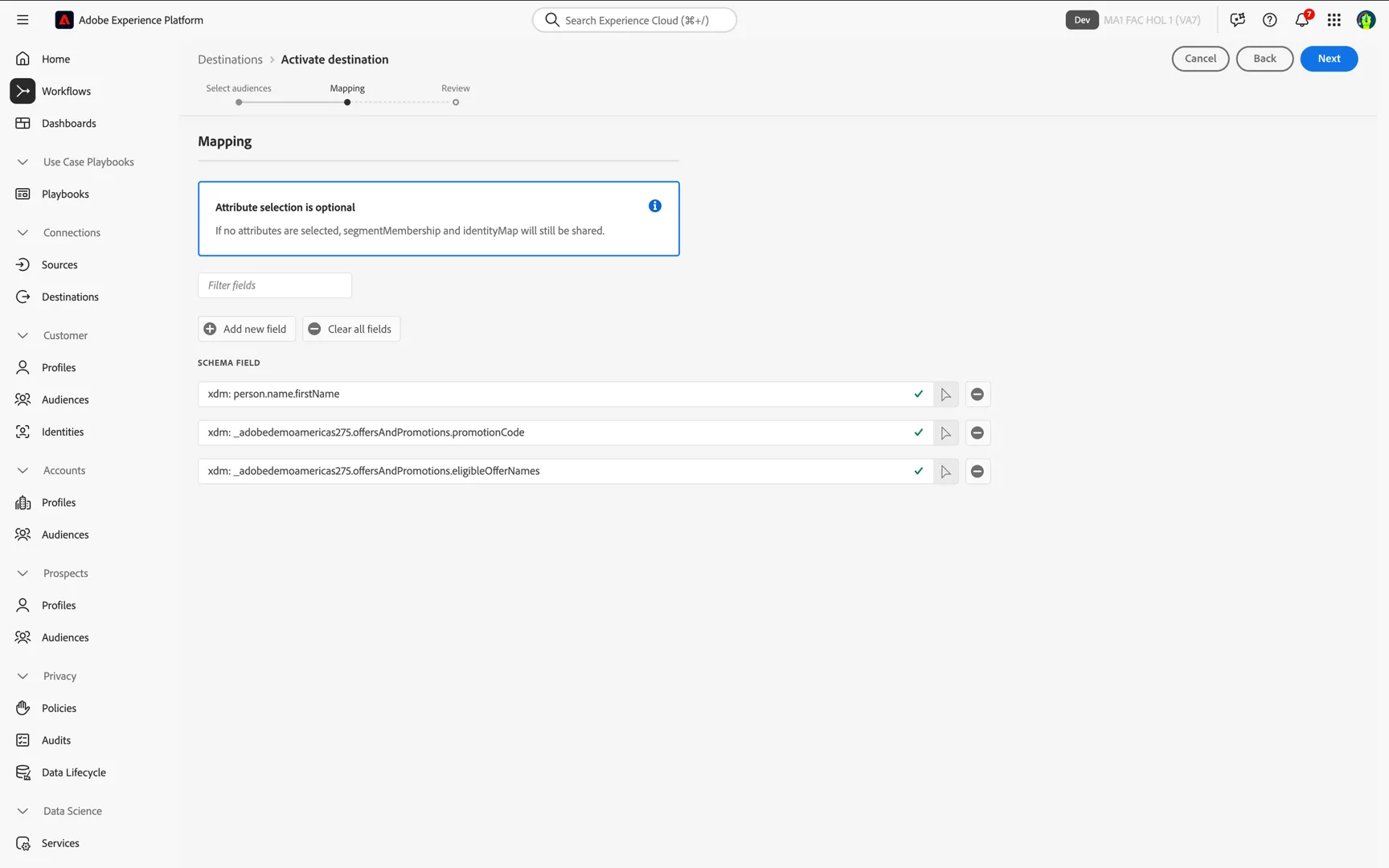
Task: Open the app switcher grid
Action: tap(1334, 20)
